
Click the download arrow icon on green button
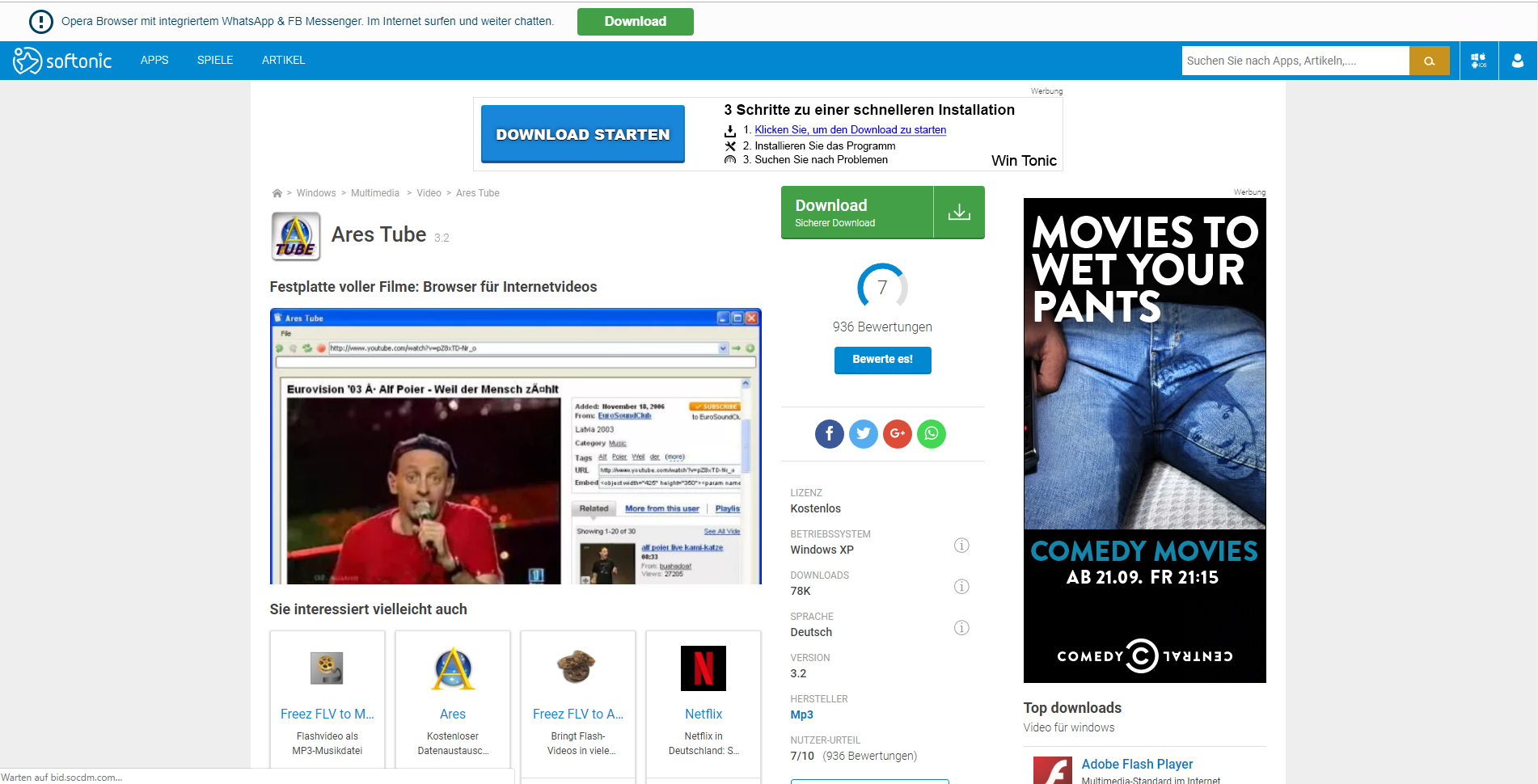[959, 212]
